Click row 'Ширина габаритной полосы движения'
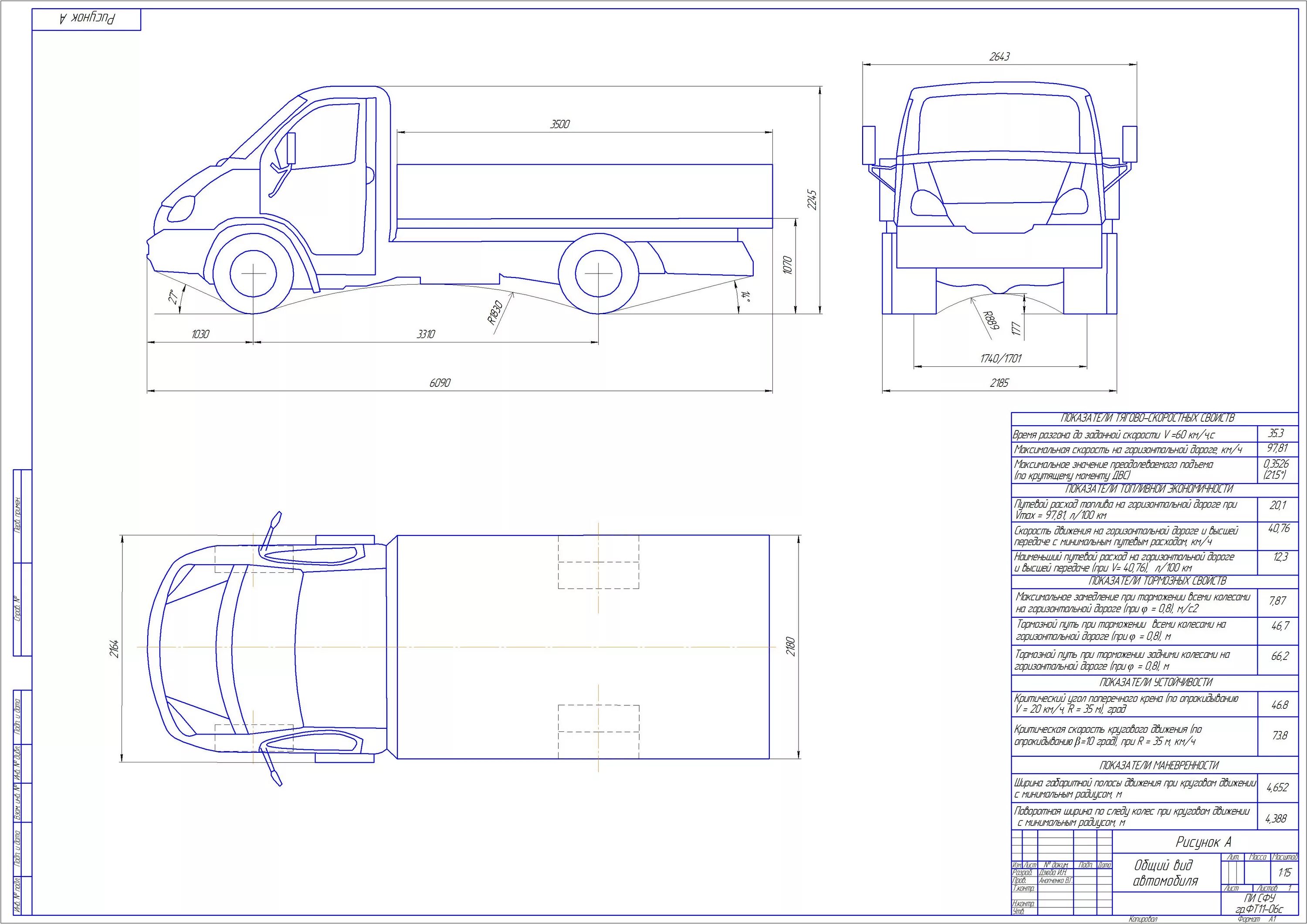The height and width of the screenshot is (924, 1307). tap(1134, 789)
